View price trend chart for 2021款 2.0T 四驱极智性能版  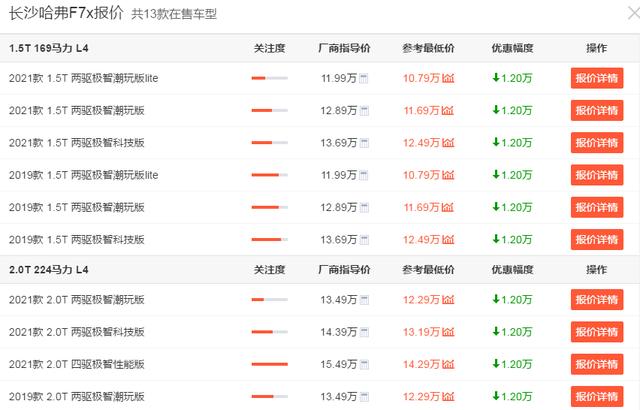[x=448, y=364]
